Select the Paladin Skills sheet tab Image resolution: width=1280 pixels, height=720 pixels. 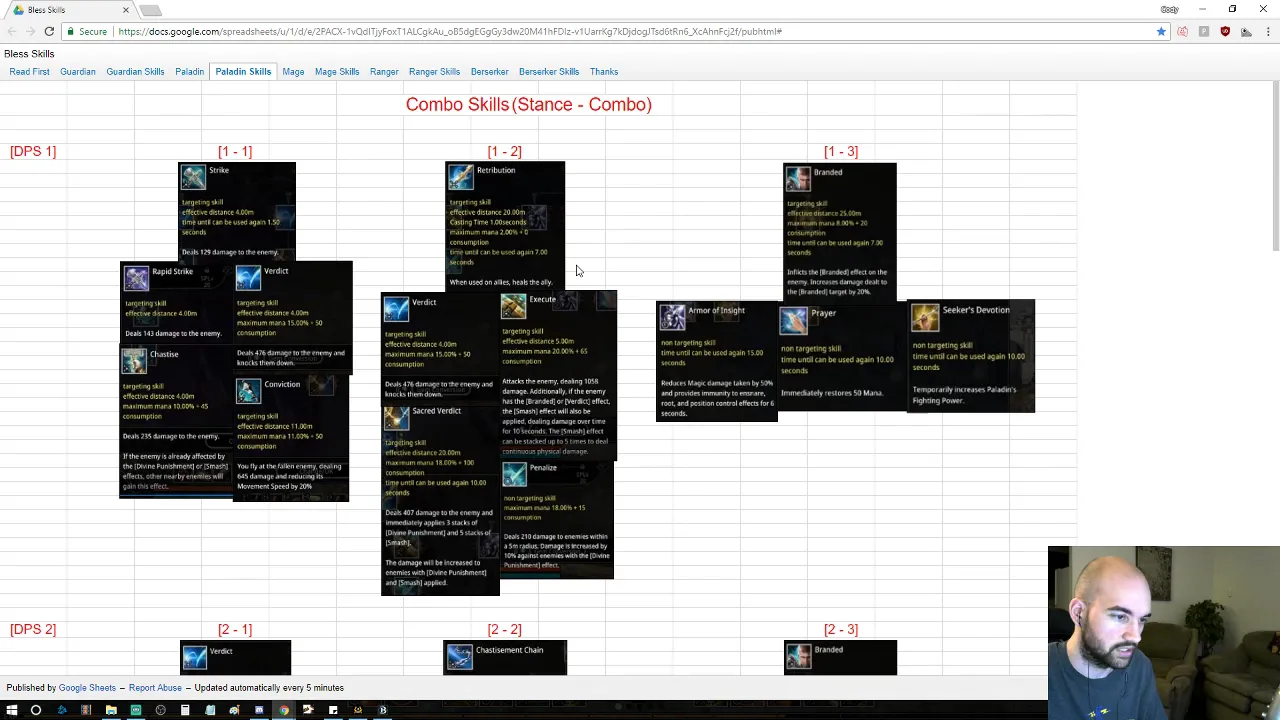coord(243,72)
